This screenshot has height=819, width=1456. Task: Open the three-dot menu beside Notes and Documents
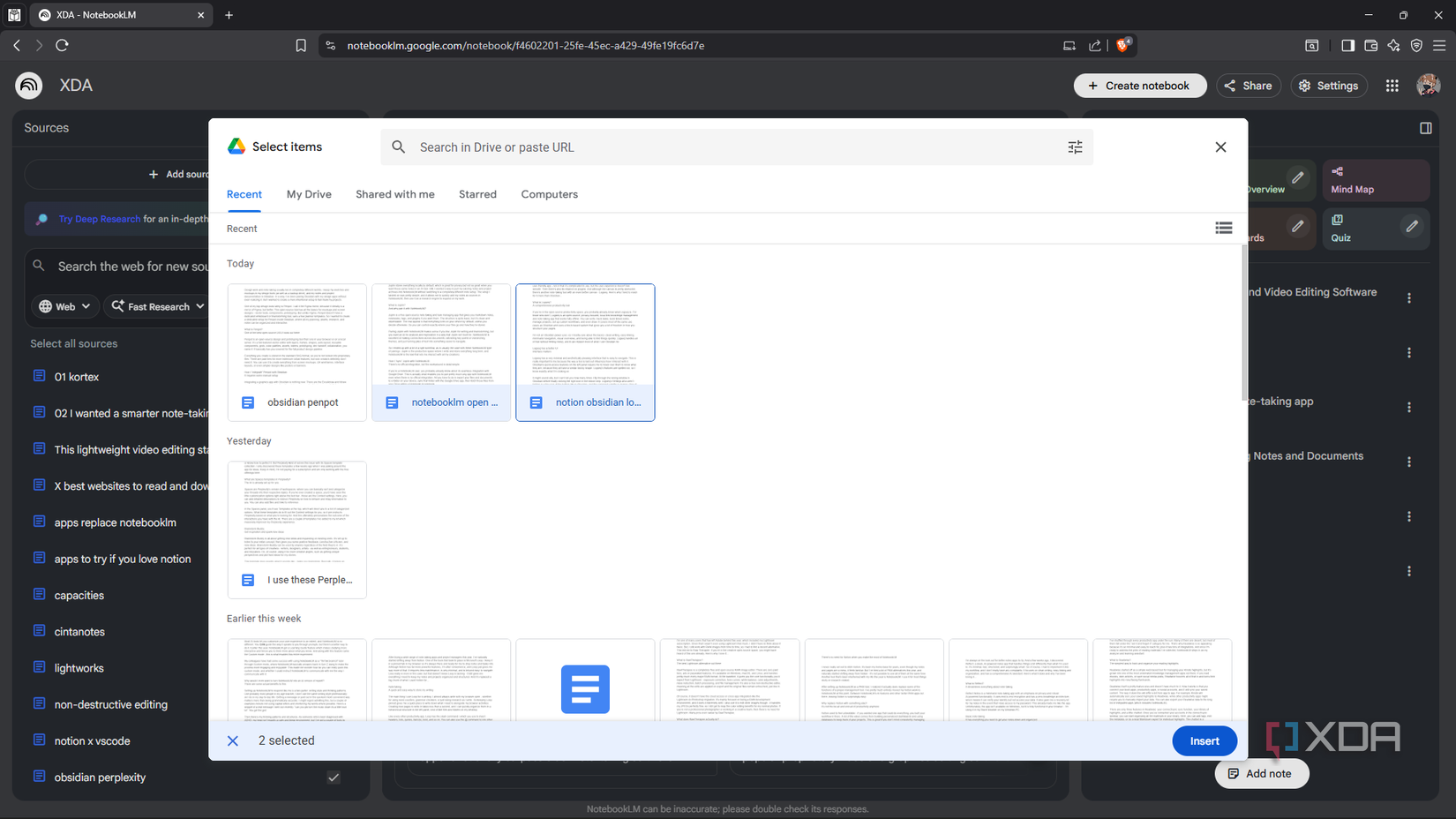1409,461
